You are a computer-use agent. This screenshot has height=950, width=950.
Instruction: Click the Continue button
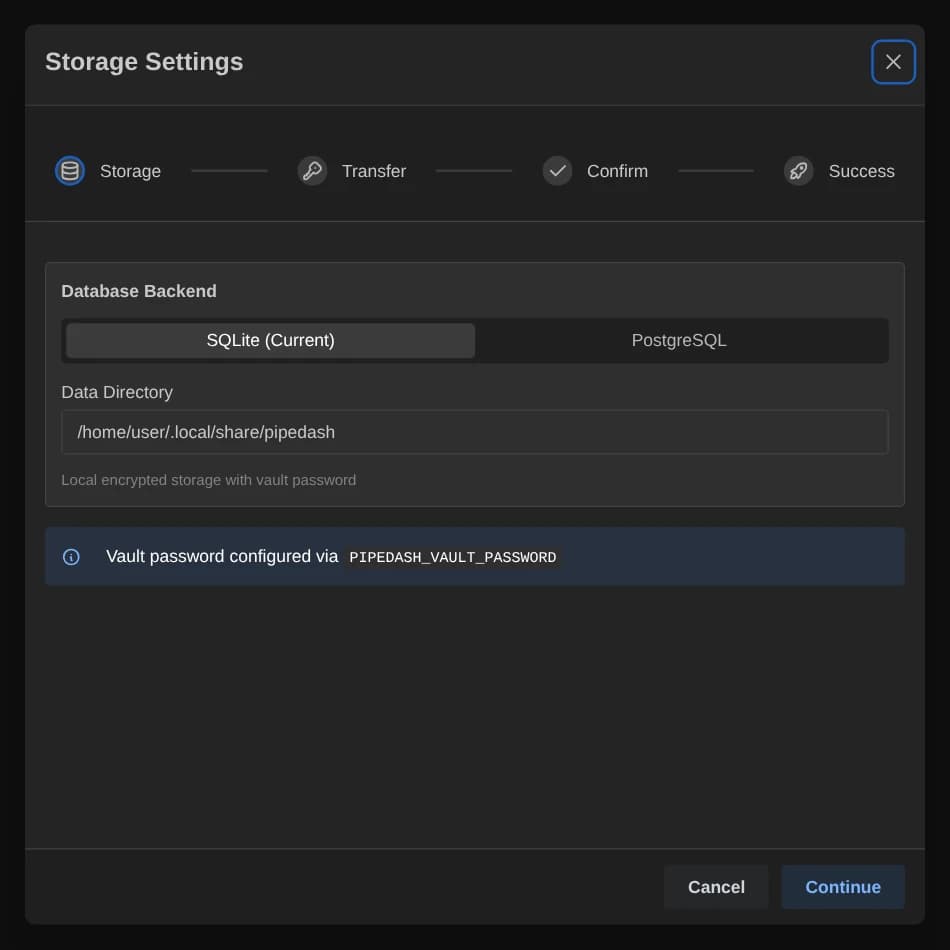tap(843, 887)
